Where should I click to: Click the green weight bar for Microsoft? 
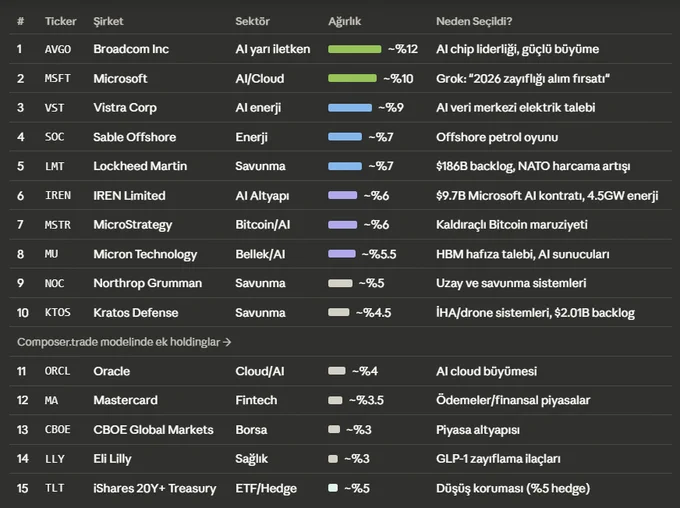click(x=352, y=79)
